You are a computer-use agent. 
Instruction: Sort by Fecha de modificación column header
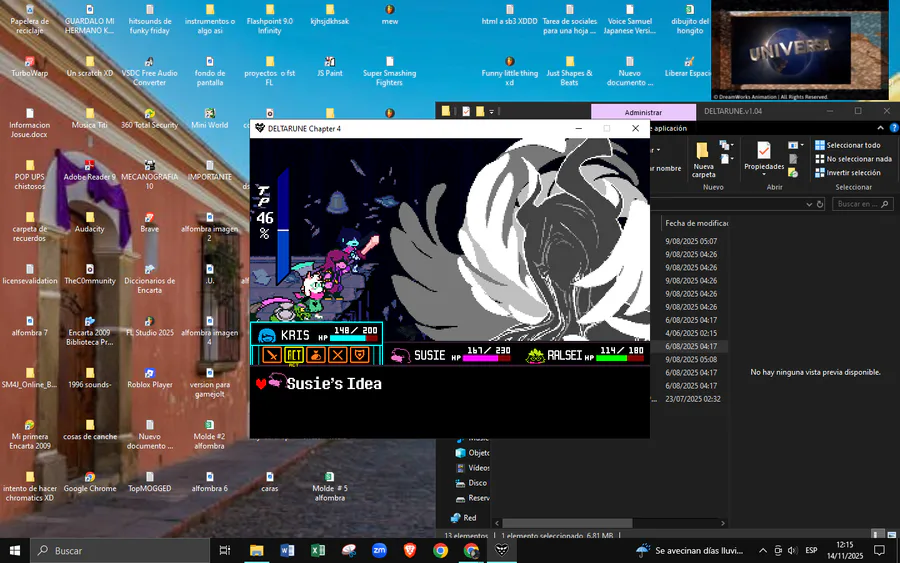(696, 223)
